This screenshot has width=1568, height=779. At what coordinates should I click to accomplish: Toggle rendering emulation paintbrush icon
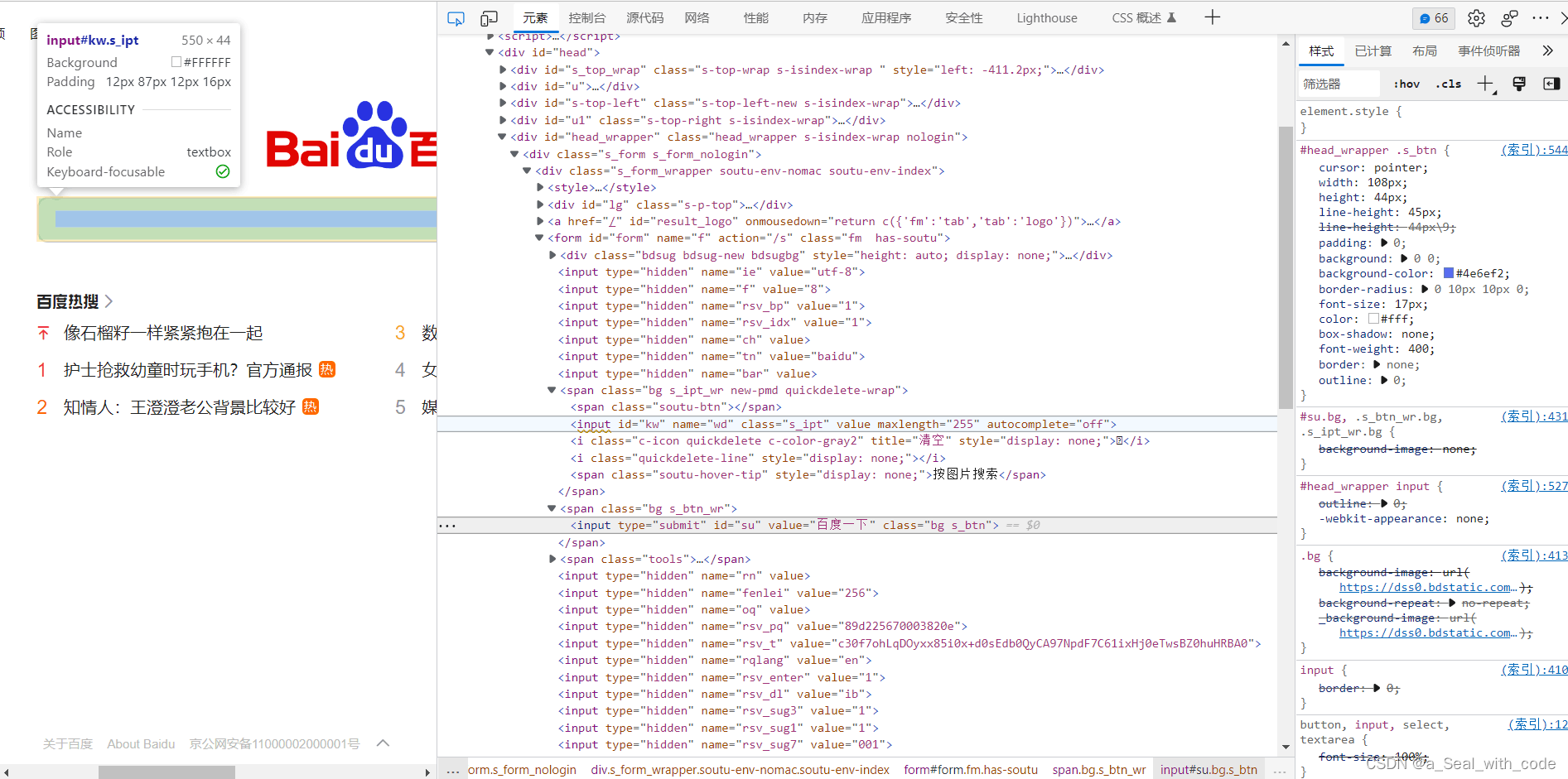coord(1519,84)
